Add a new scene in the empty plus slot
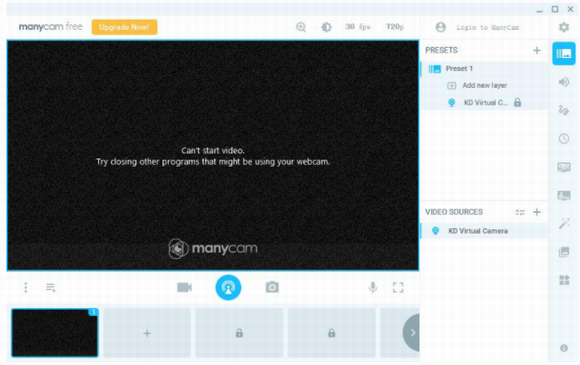Viewport: 580px width, 365px height. 147,333
